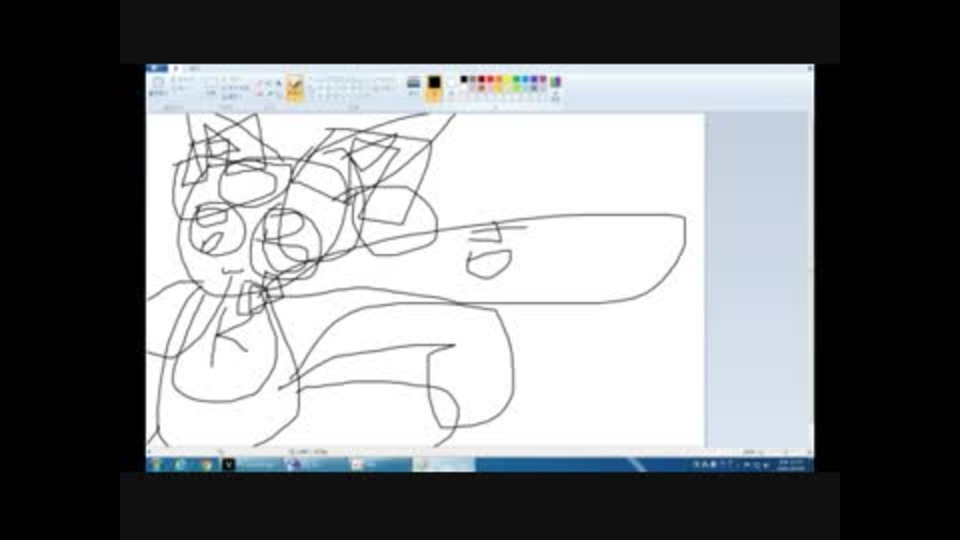Choose the Select rectangle tool

pyautogui.click(x=211, y=86)
